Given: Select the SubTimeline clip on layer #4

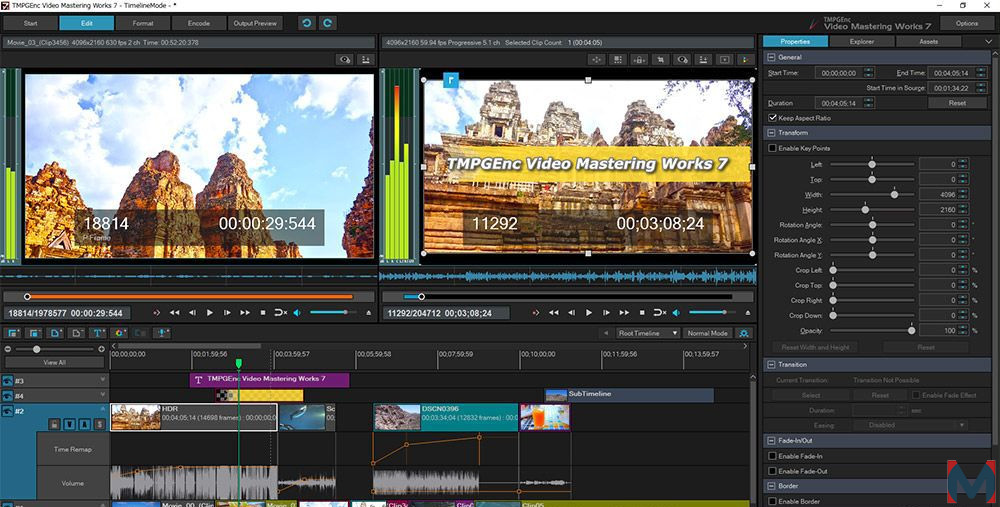Looking at the screenshot, I should 629,395.
